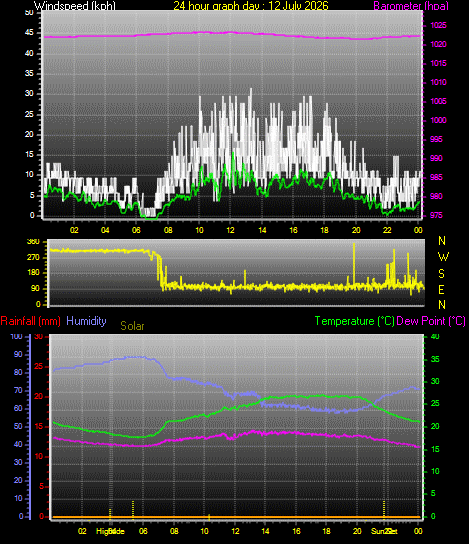Click the W compass letter beside the direction graph
The height and width of the screenshot is (544, 469).
tap(443, 257)
